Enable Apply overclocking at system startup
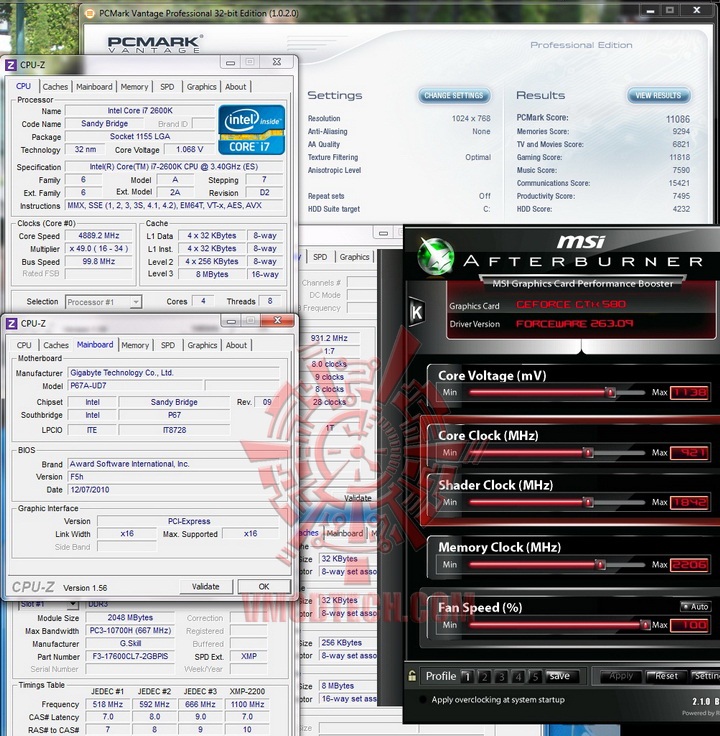This screenshot has height=736, width=720. (x=423, y=699)
